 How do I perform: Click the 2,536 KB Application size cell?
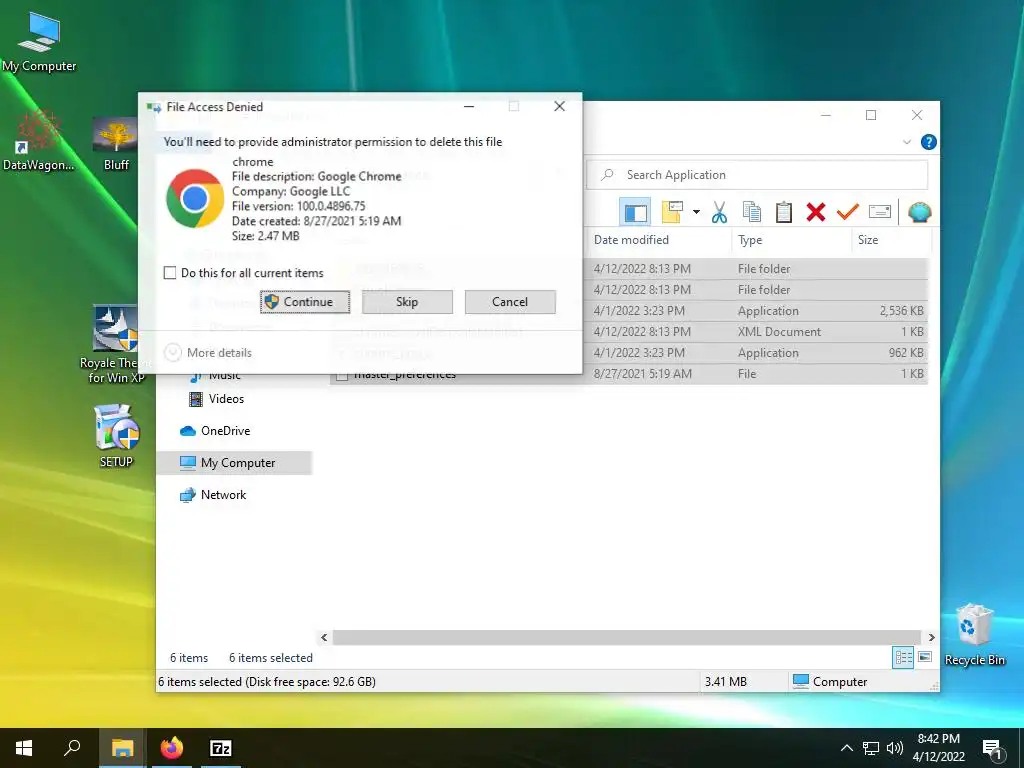tap(901, 311)
